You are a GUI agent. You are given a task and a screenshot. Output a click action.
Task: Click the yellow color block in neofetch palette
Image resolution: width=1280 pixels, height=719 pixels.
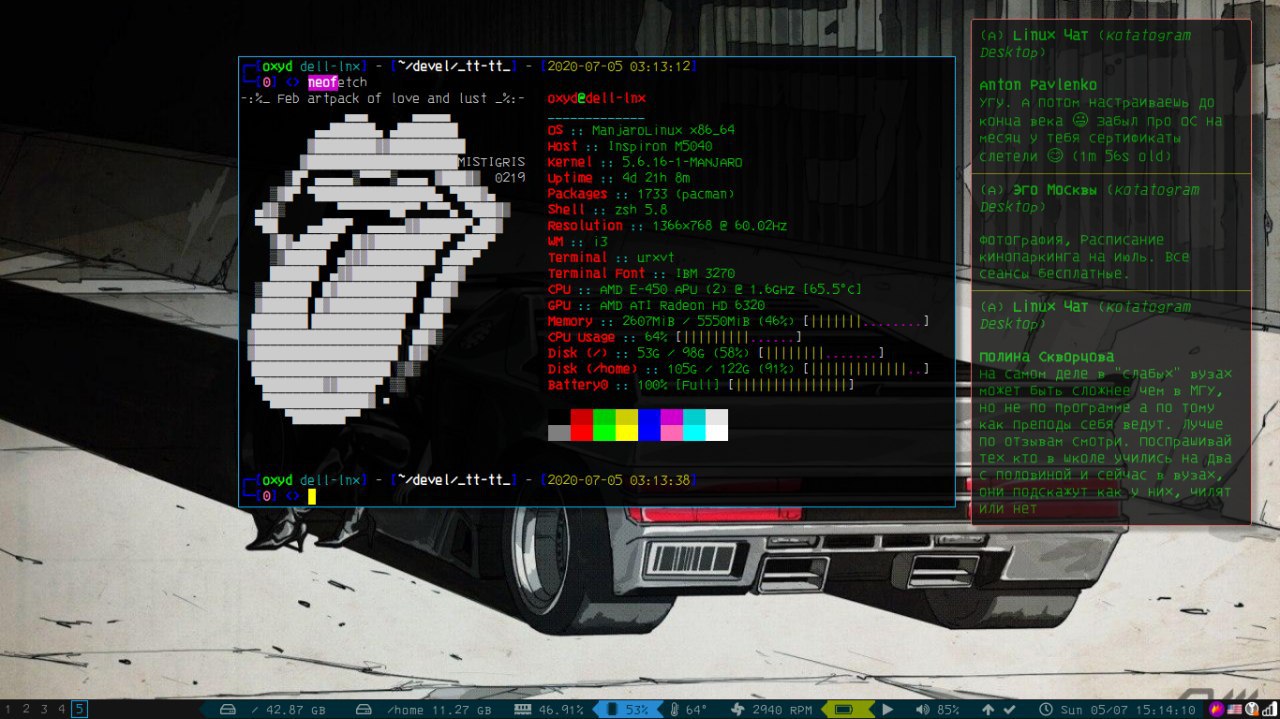(627, 425)
